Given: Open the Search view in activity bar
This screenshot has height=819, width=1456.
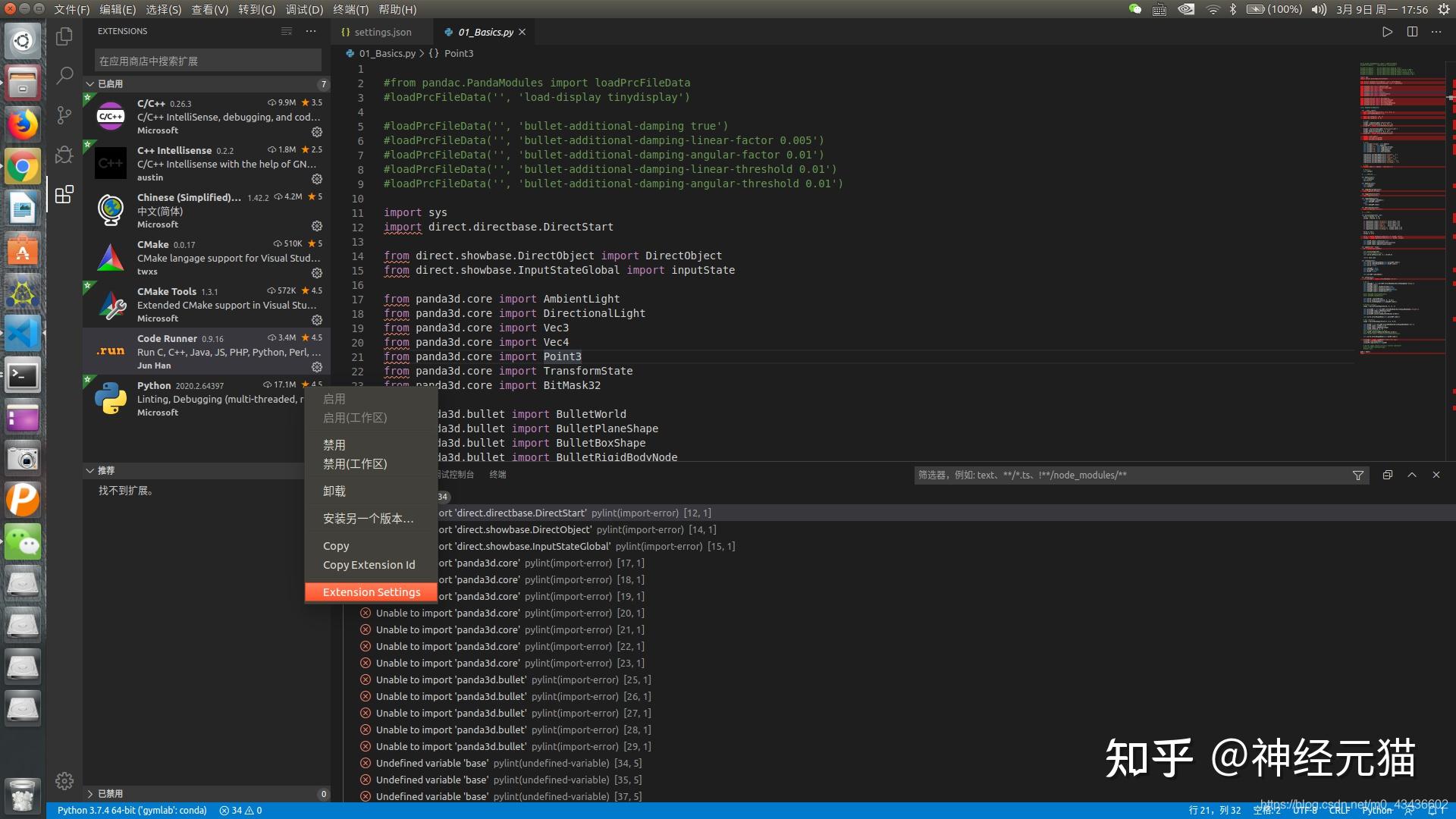Looking at the screenshot, I should tap(64, 75).
